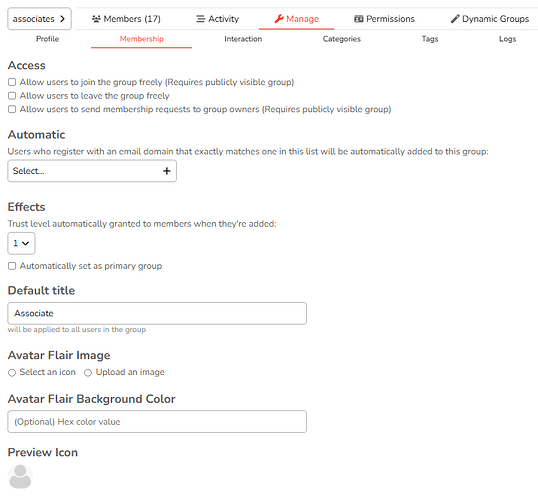The height and width of the screenshot is (500, 538).
Task: Enable allow users to join the group freely
Action: coord(12,82)
